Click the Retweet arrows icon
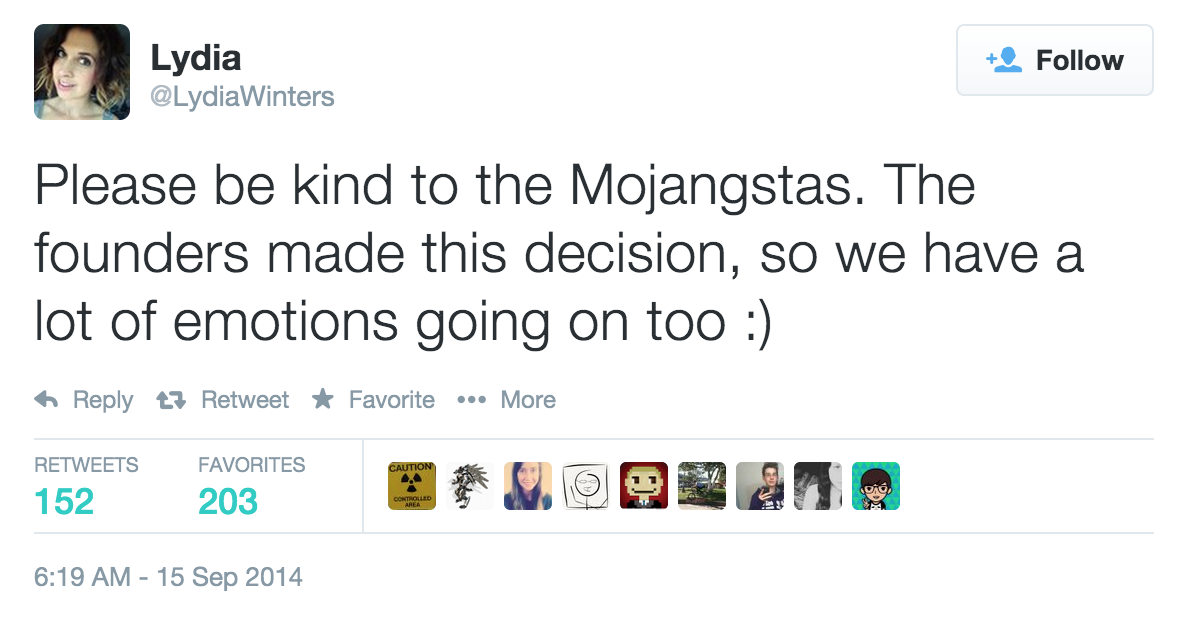Screen dimensions: 1200x618 point(171,400)
